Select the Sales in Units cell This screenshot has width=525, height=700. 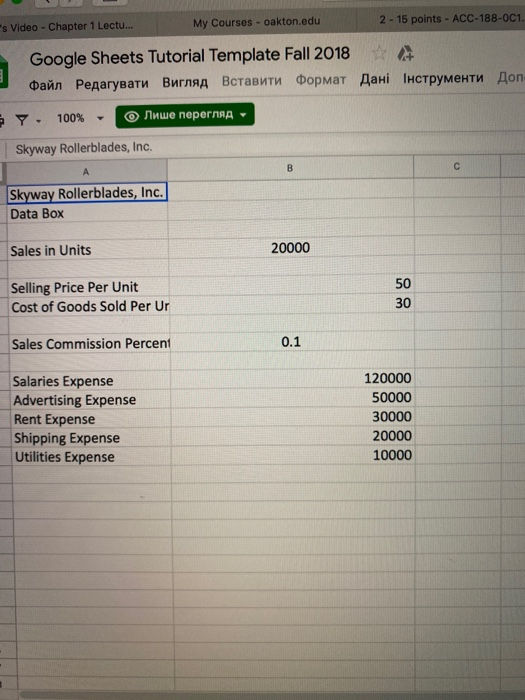tap(88, 250)
